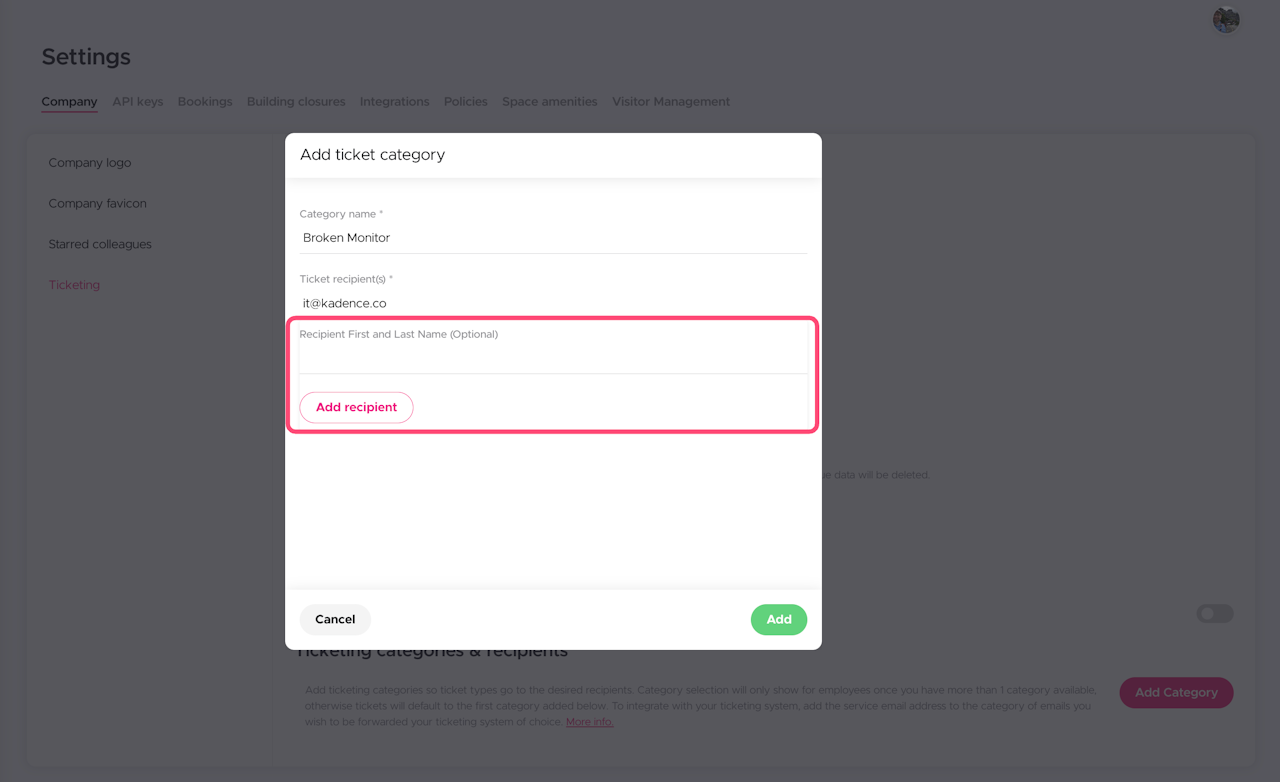The width and height of the screenshot is (1280, 782).
Task: Focus the Recipient First and Last Name field
Action: click(553, 357)
